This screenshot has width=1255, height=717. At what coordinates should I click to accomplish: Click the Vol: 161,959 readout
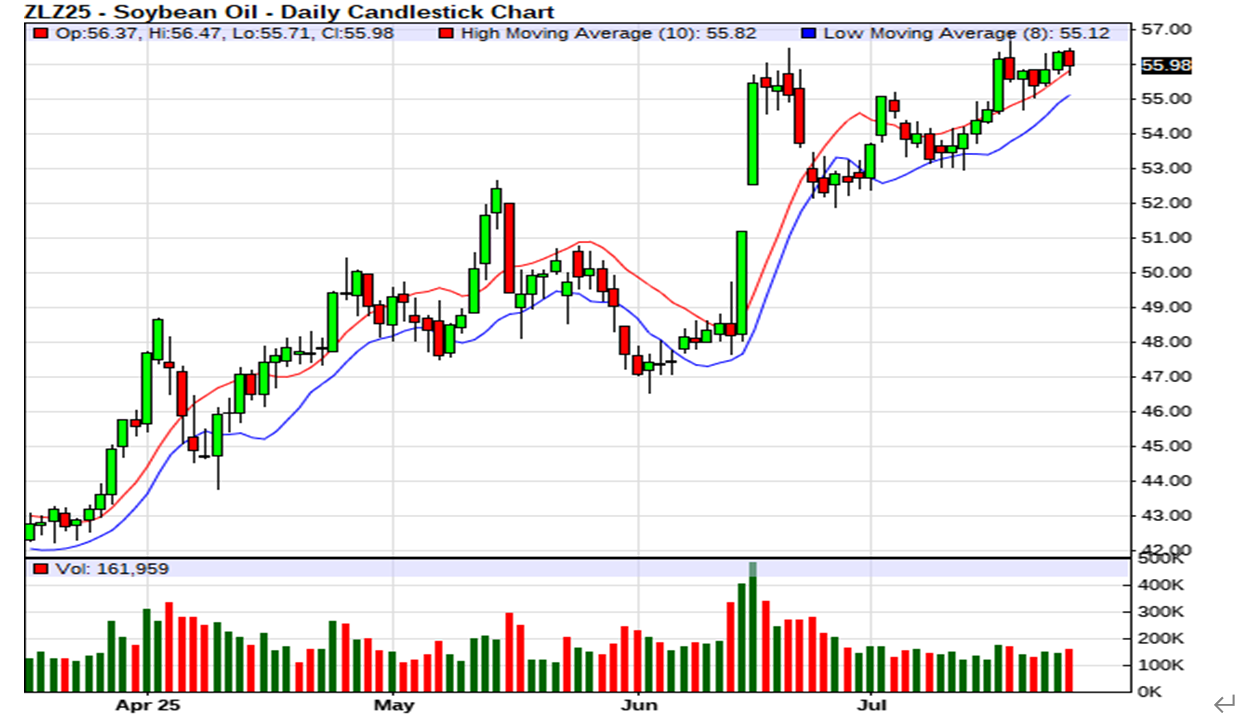point(111,569)
